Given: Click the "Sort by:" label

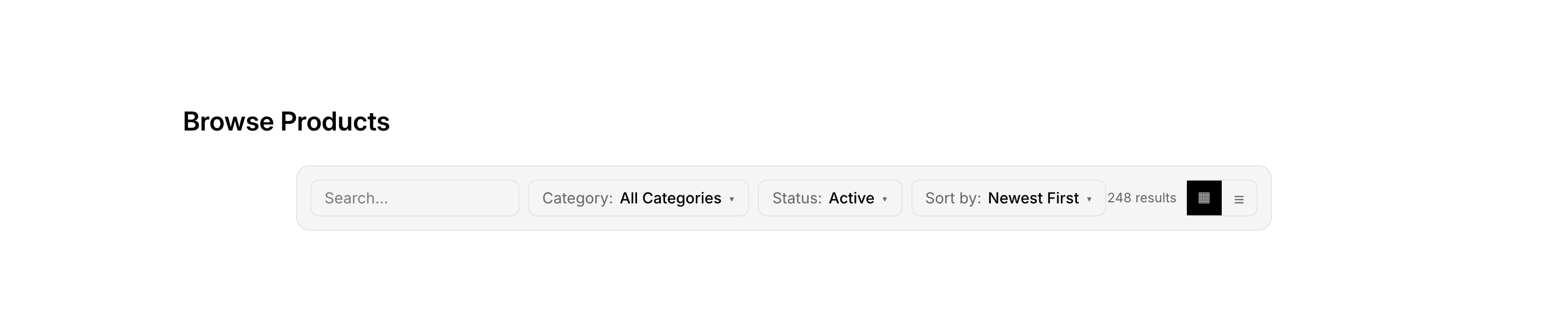Looking at the screenshot, I should coord(953,198).
